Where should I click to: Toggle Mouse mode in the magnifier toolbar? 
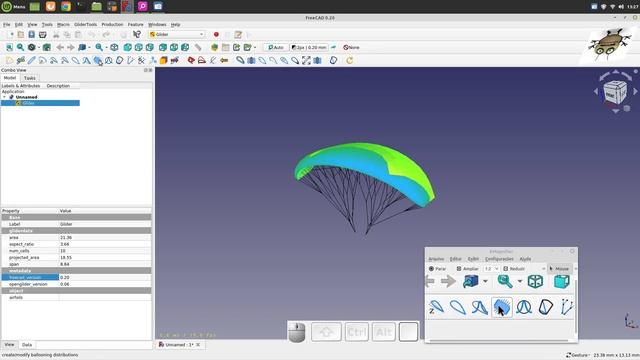[559, 269]
